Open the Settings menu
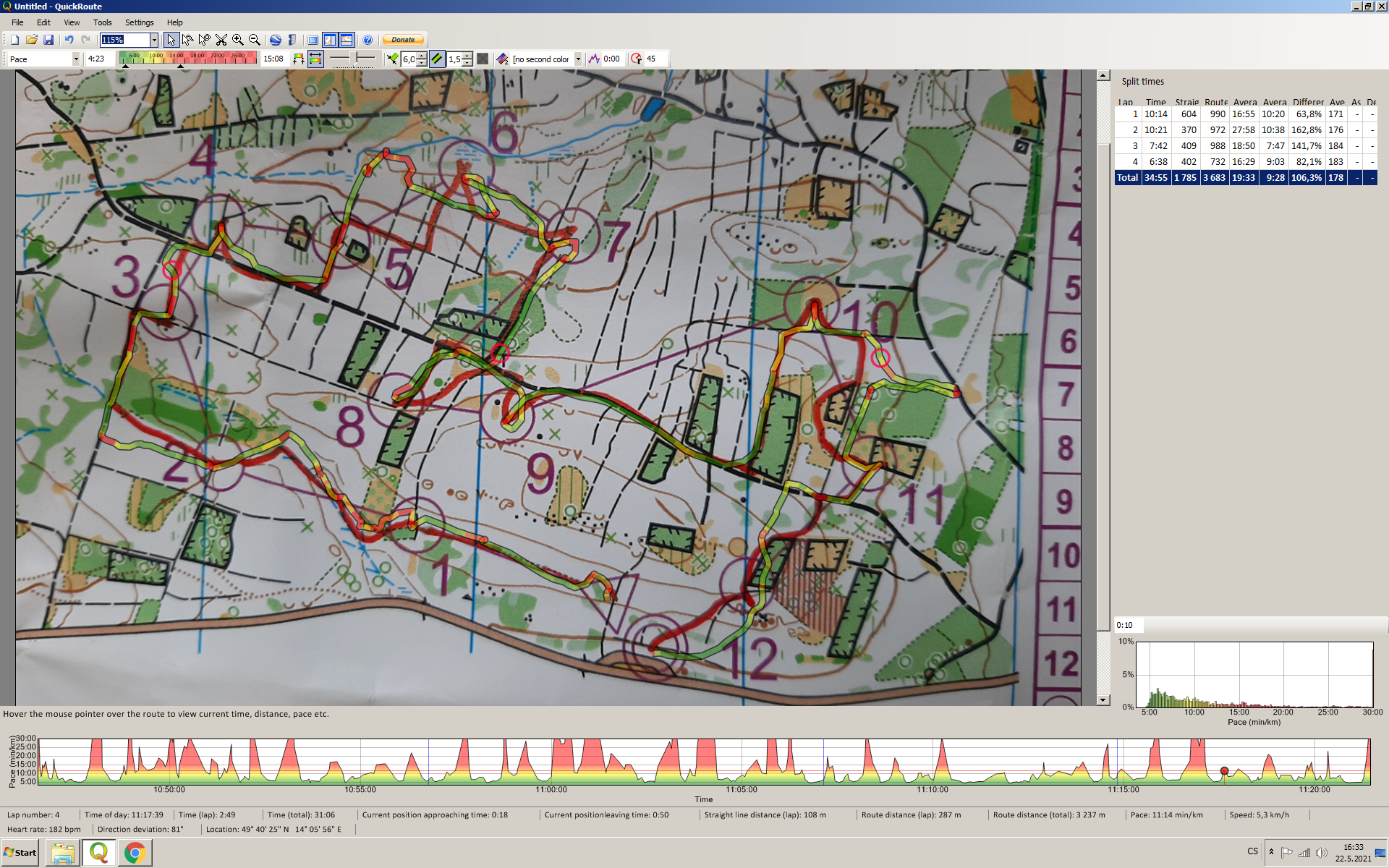 pos(139,22)
